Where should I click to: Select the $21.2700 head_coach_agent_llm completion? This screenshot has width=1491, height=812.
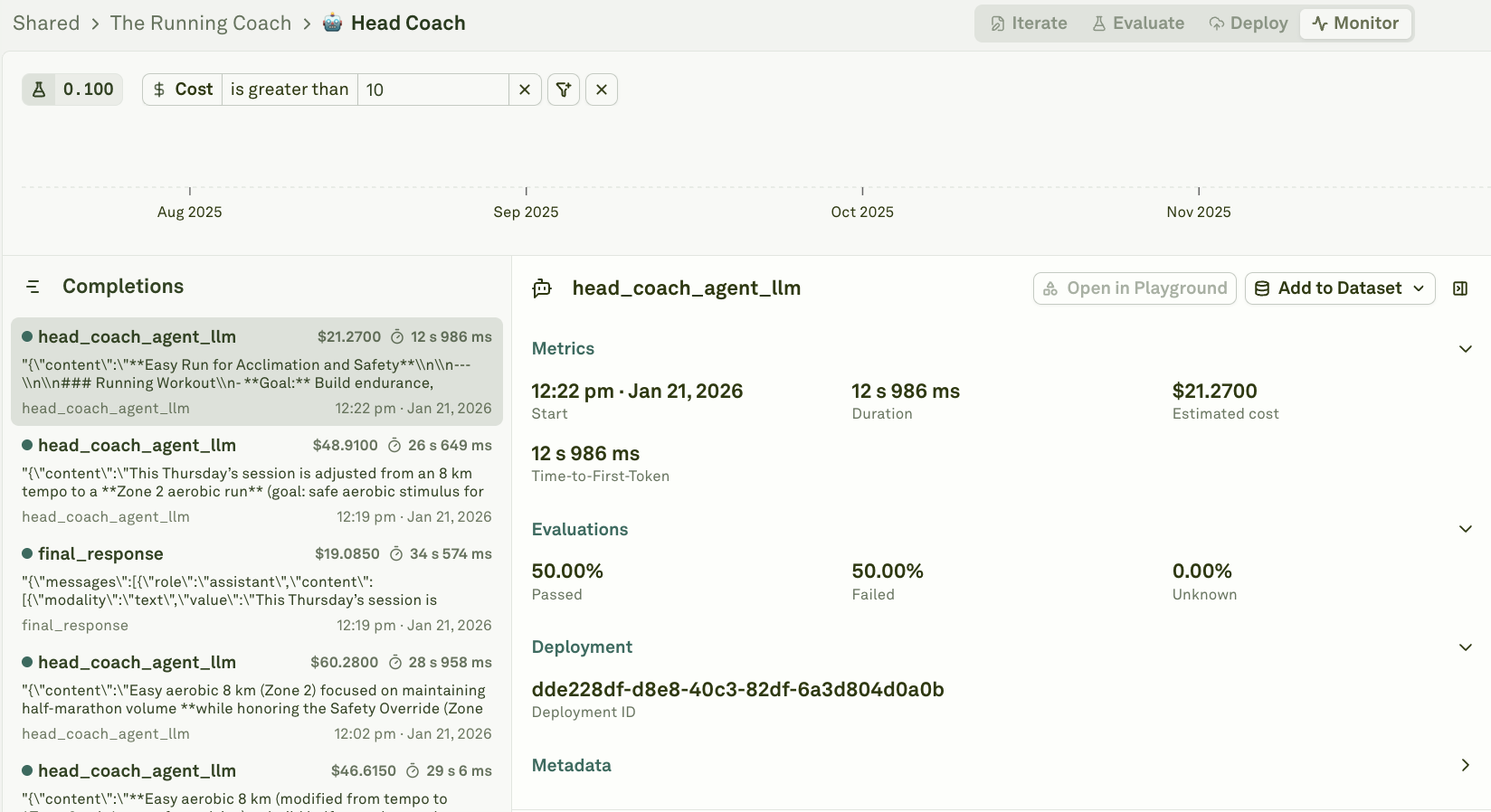pos(257,372)
